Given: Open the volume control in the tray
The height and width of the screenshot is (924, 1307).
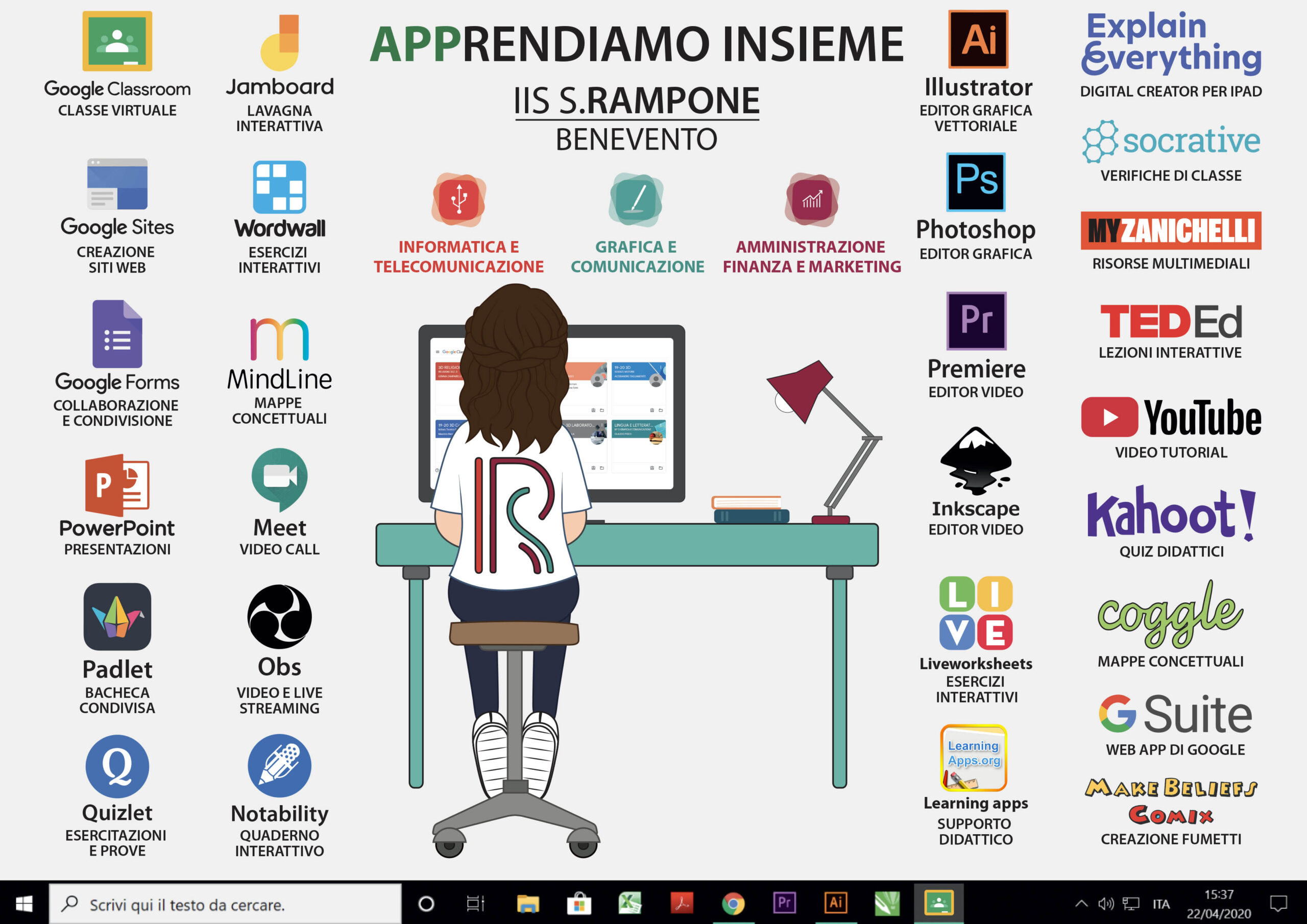Looking at the screenshot, I should 1105,904.
